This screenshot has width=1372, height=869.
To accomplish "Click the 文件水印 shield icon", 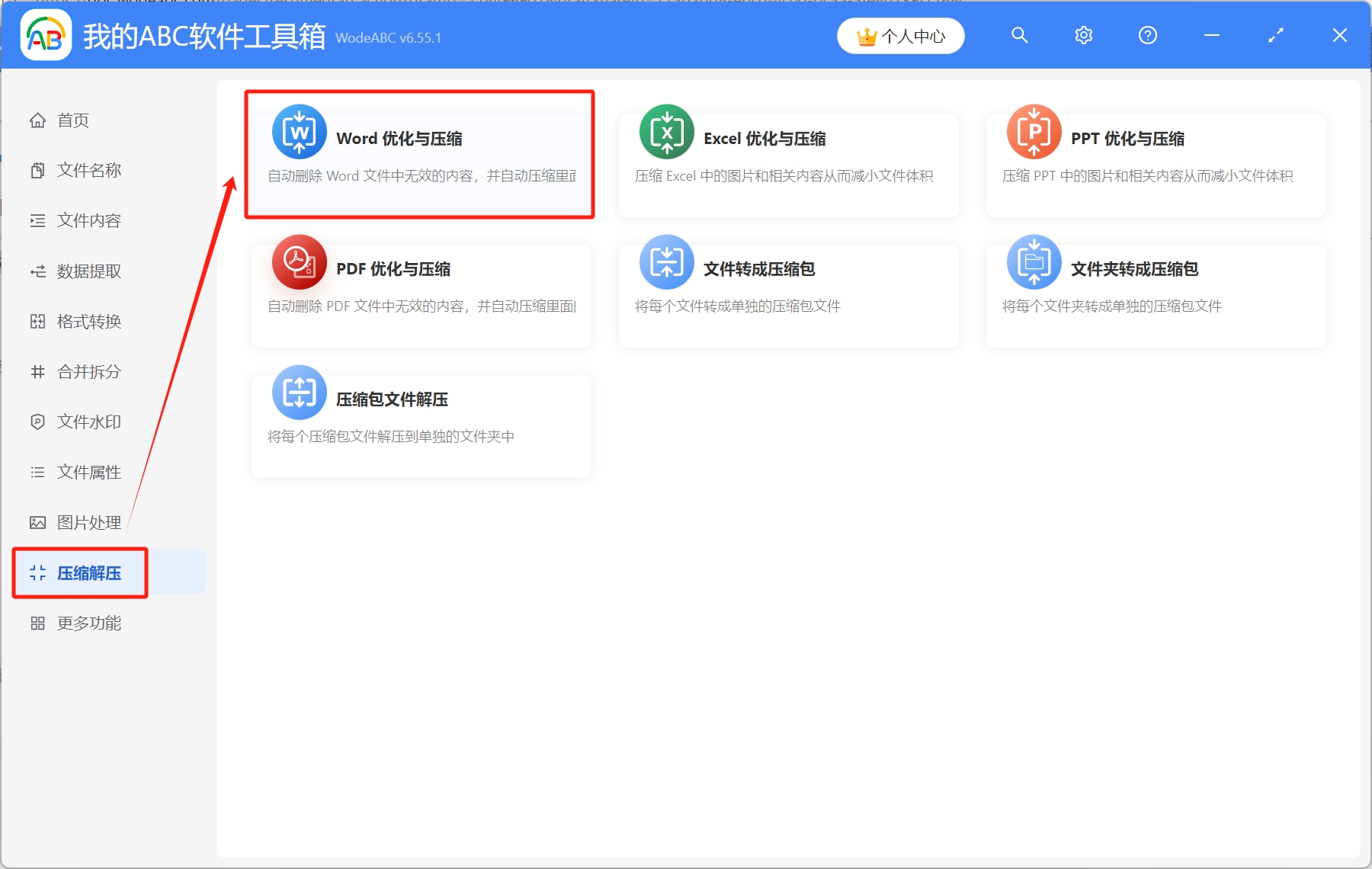I will (x=37, y=422).
